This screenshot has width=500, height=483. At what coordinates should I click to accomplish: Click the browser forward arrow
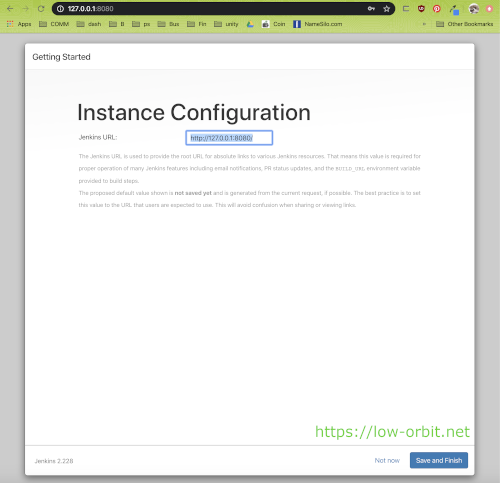[x=26, y=9]
